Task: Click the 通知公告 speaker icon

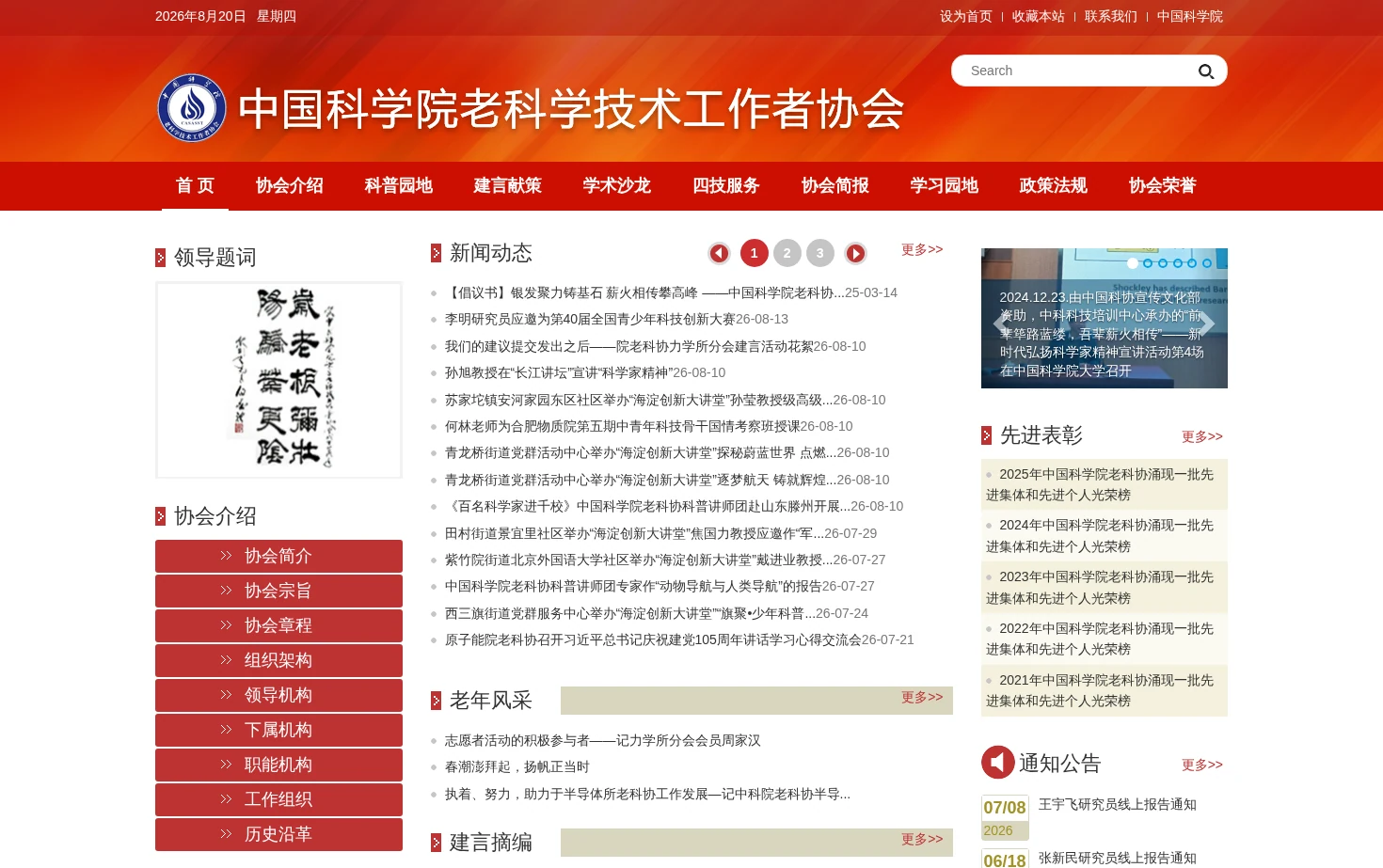Action: (998, 763)
